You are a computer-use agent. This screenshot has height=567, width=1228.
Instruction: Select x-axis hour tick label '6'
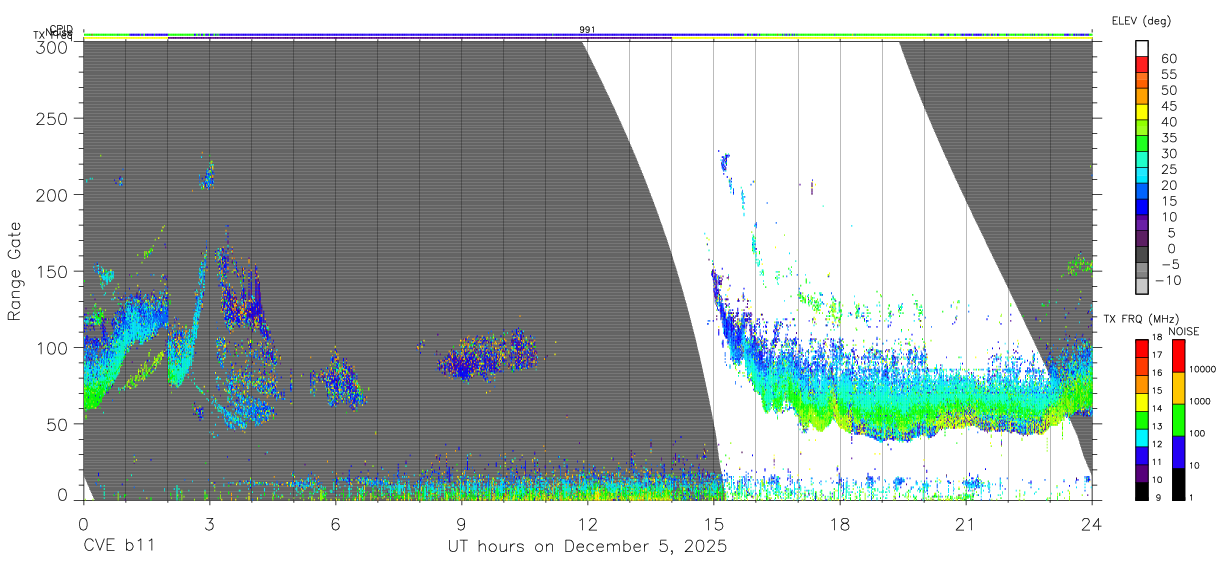pyautogui.click(x=335, y=523)
